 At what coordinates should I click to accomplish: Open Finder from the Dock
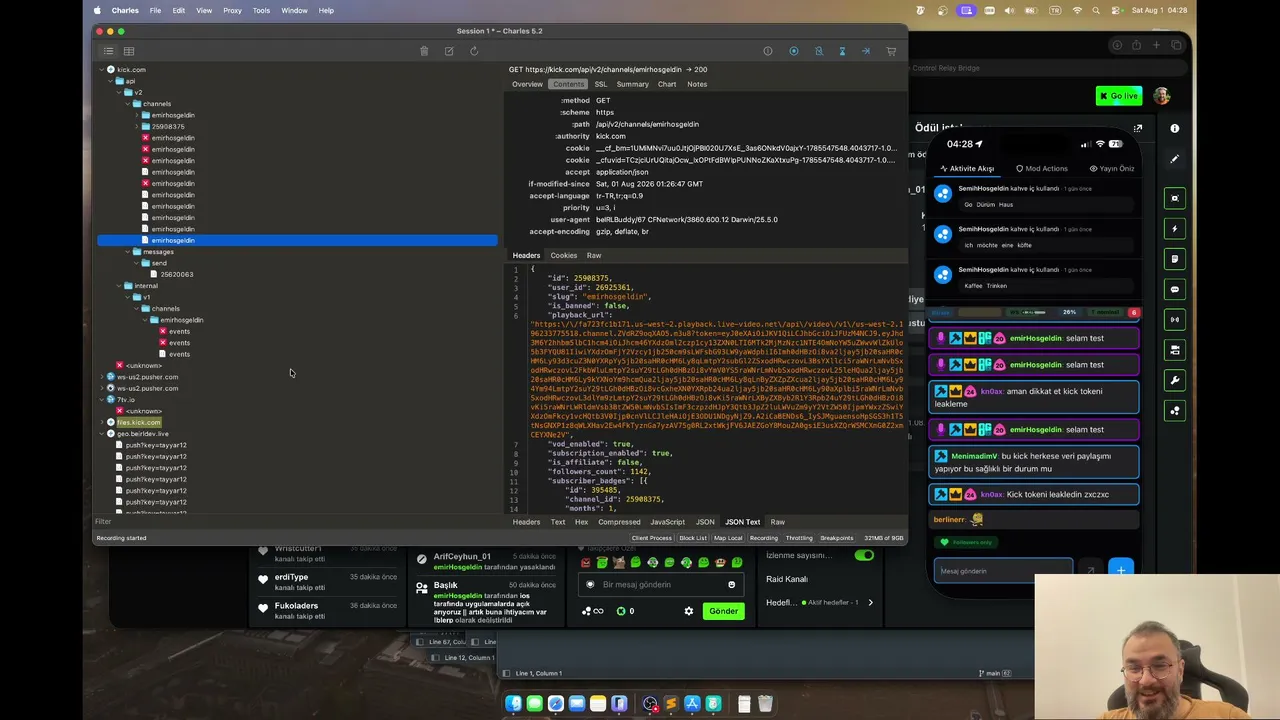click(x=514, y=704)
